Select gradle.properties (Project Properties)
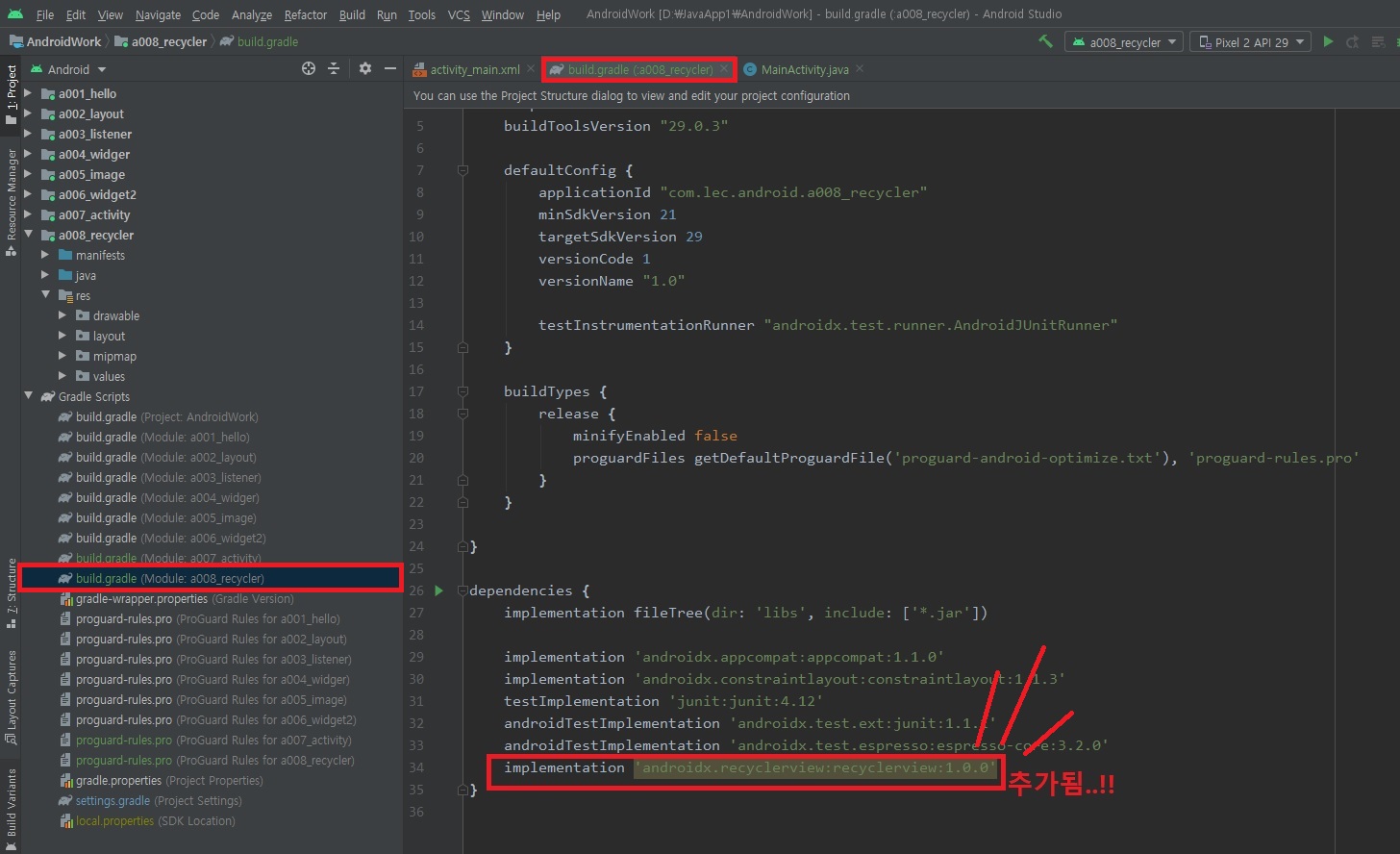1400x854 pixels. pyautogui.click(x=161, y=780)
